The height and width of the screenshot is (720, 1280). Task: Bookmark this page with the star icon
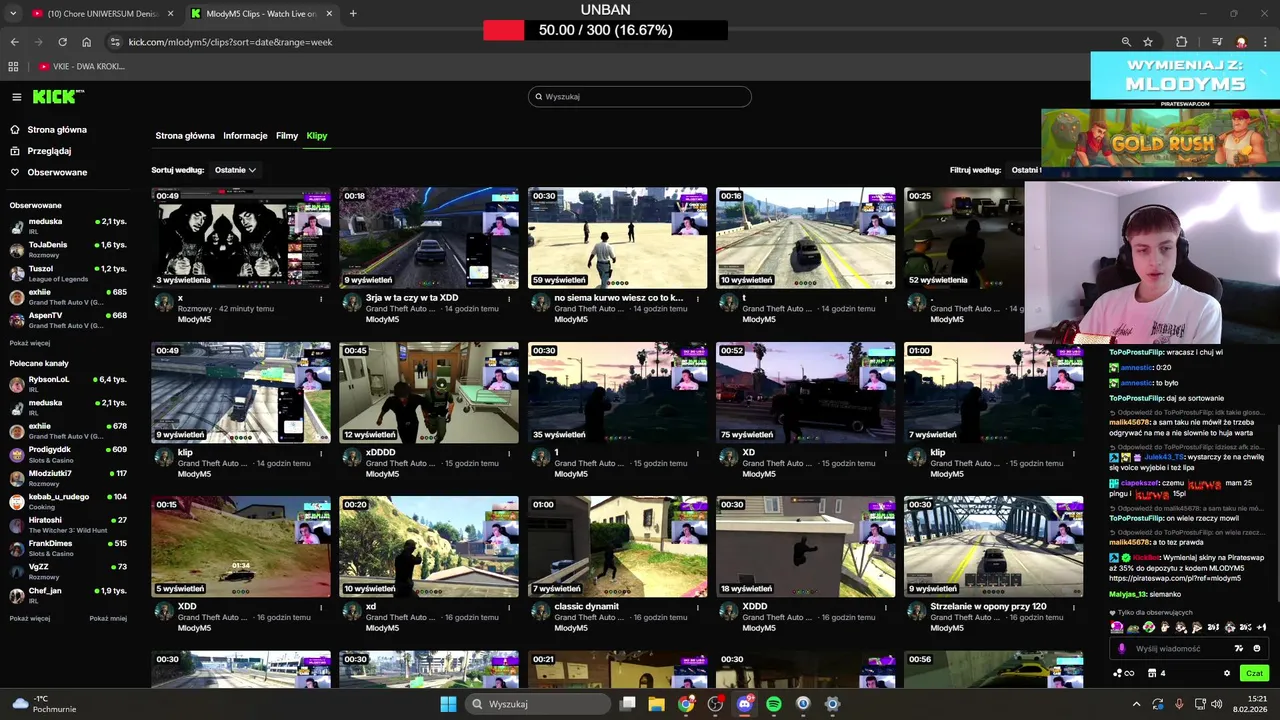tap(1148, 42)
